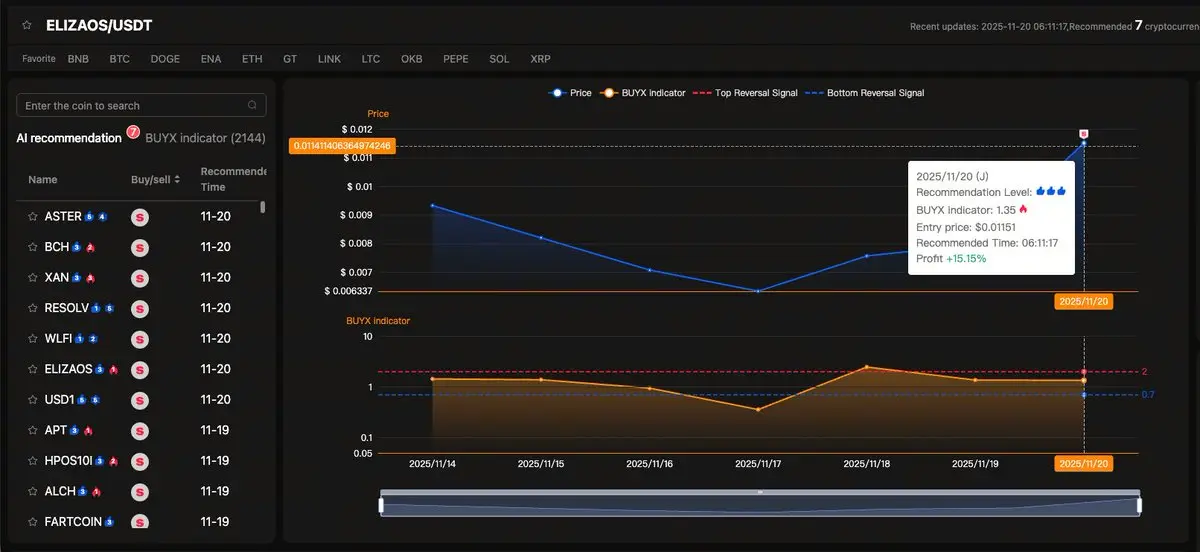Favorite ELIZAOS using its row star
Screen dimensions: 1200x552
(33, 369)
